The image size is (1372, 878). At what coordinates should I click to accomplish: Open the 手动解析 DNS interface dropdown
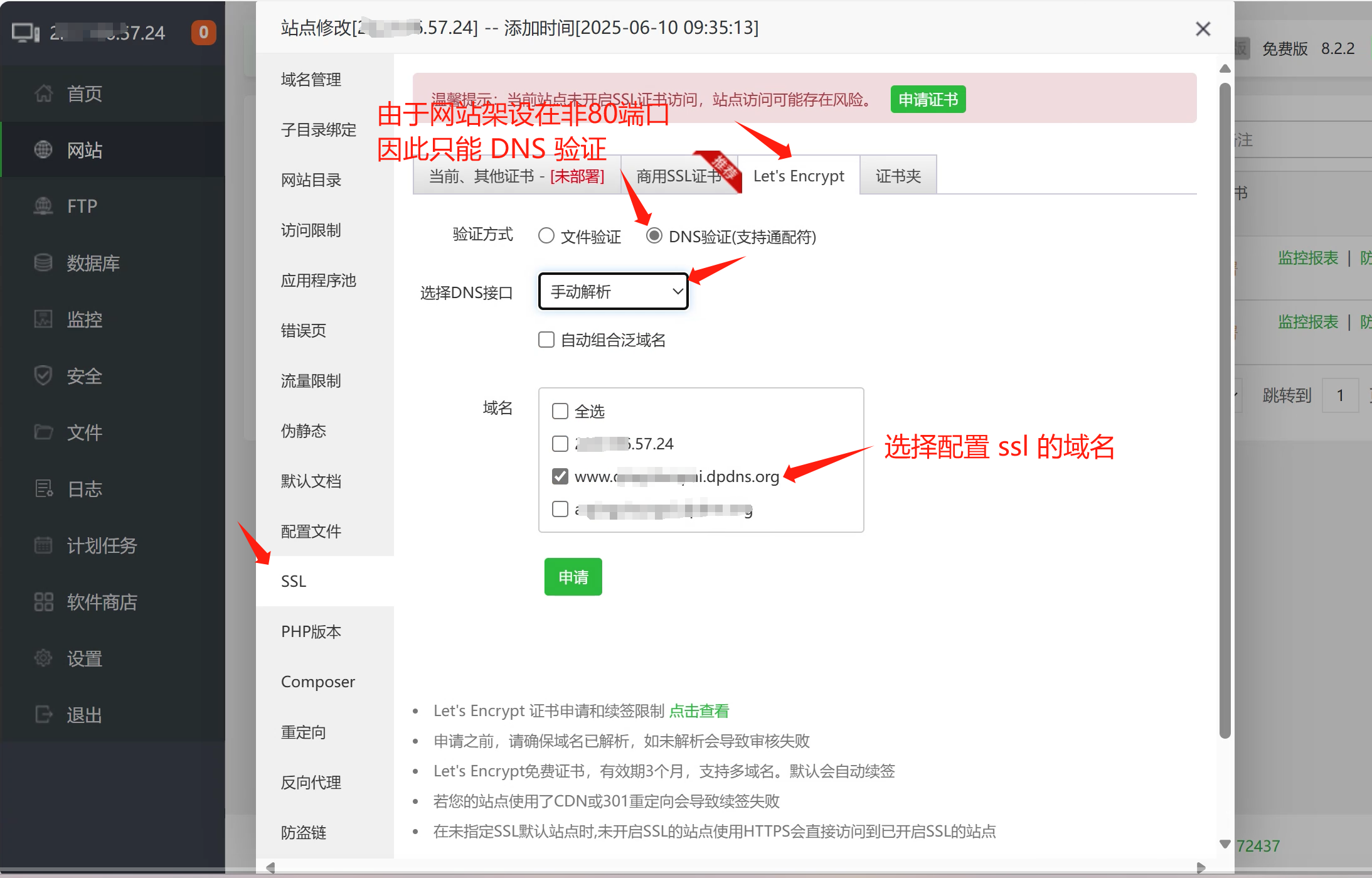coord(614,291)
